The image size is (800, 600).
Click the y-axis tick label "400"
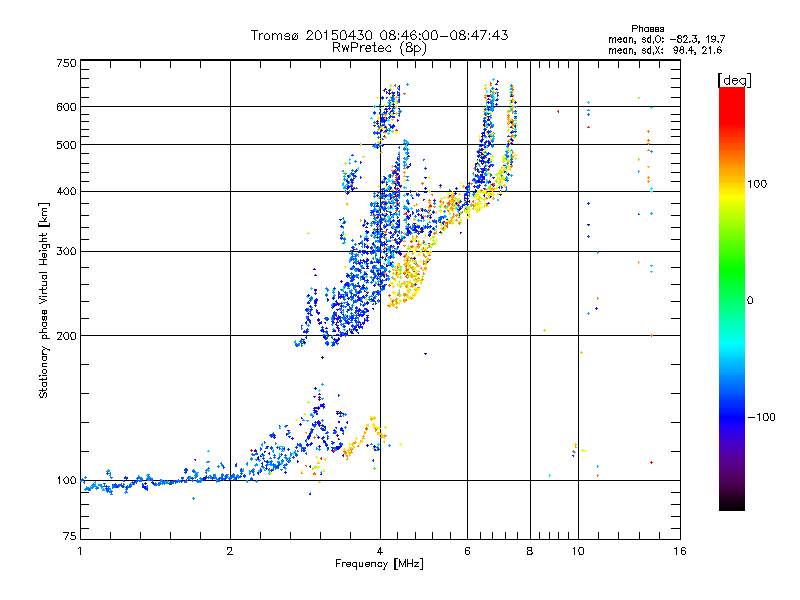(67, 192)
